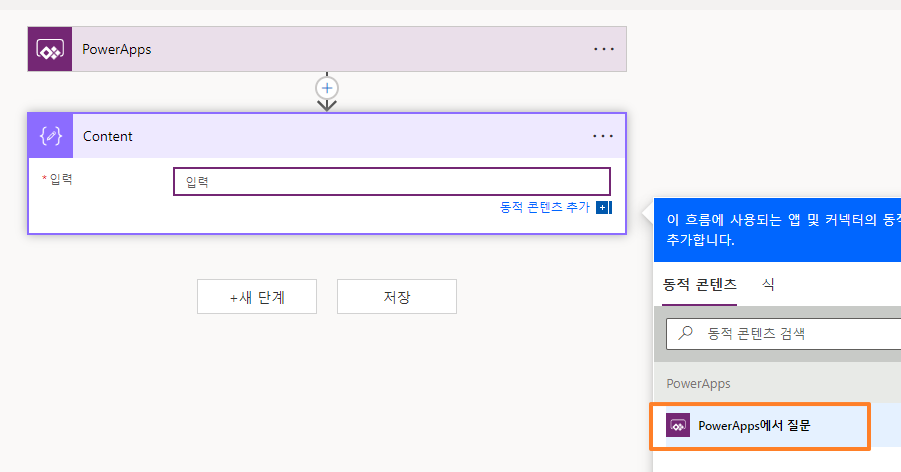
Task: Insert a step with the plus connector
Action: 327,88
